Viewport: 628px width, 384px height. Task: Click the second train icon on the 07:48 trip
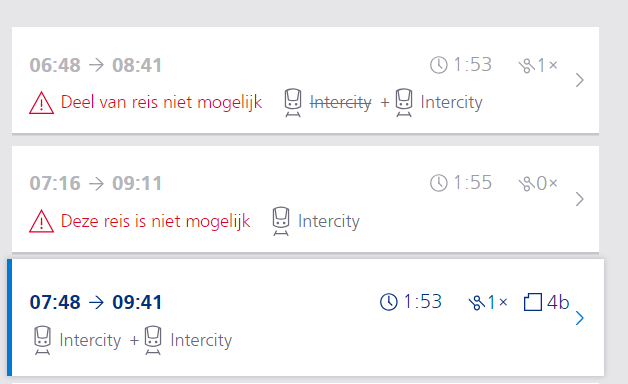(153, 340)
